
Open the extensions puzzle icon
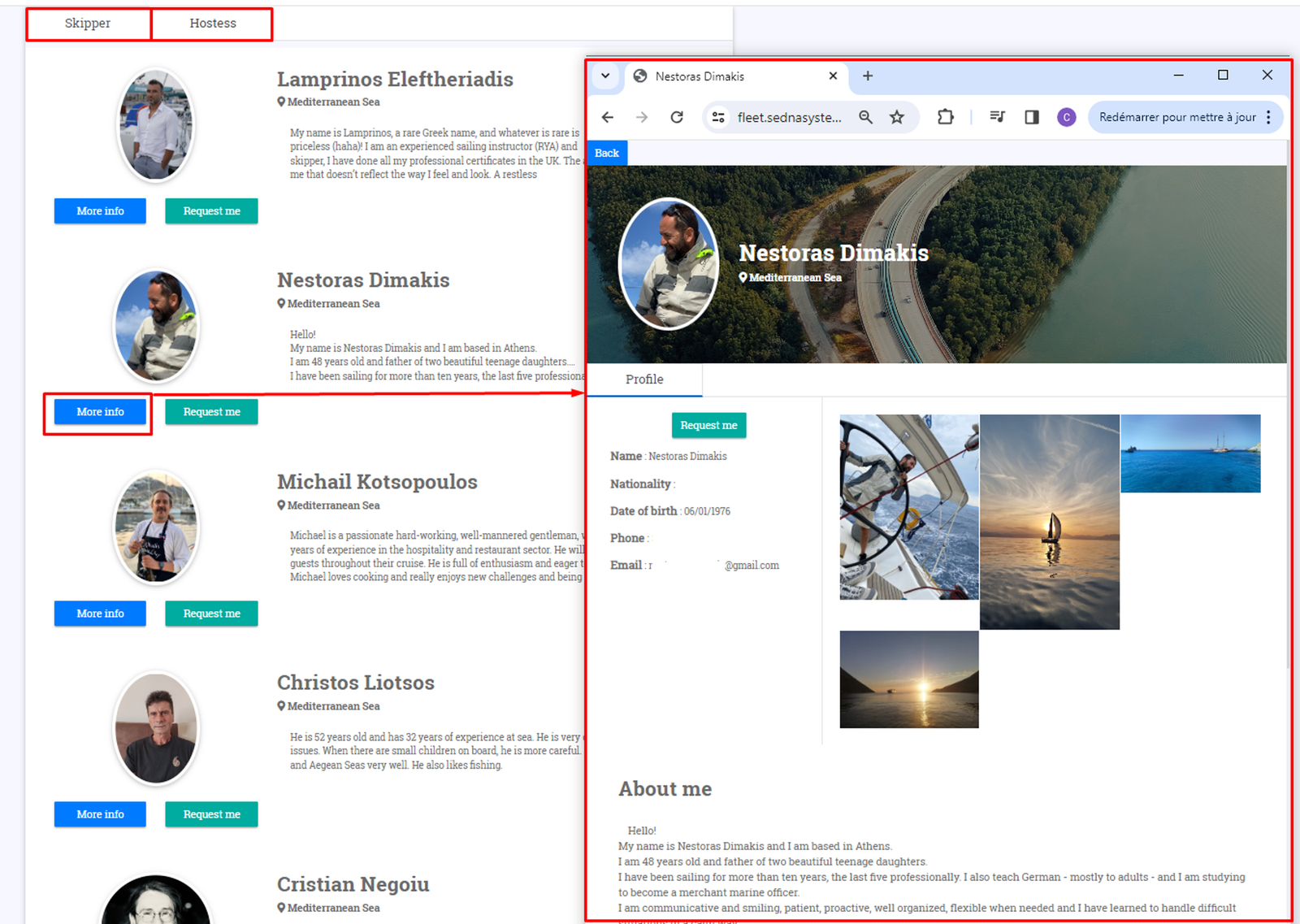(946, 117)
